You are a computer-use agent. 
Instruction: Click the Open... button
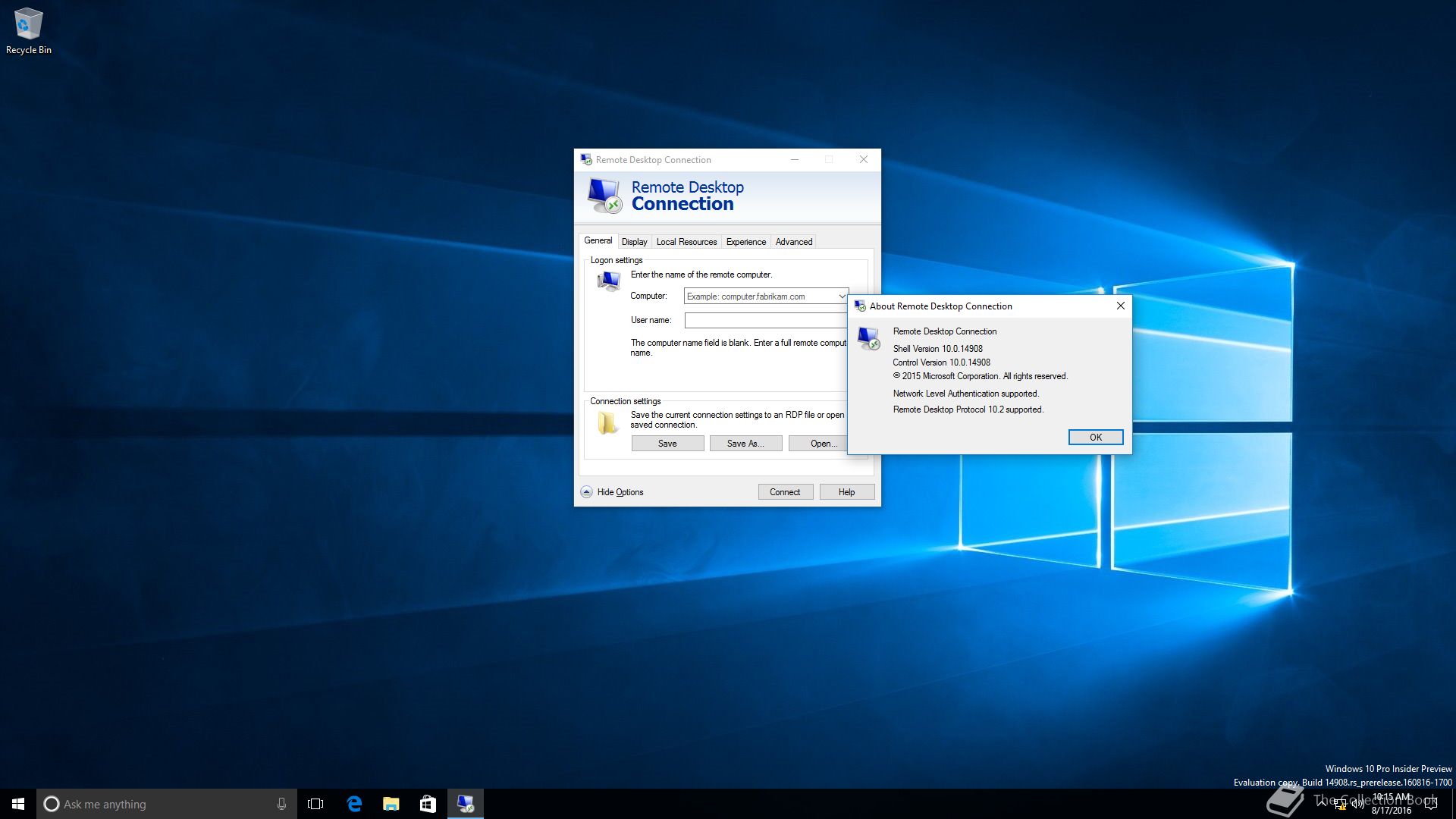coord(818,444)
